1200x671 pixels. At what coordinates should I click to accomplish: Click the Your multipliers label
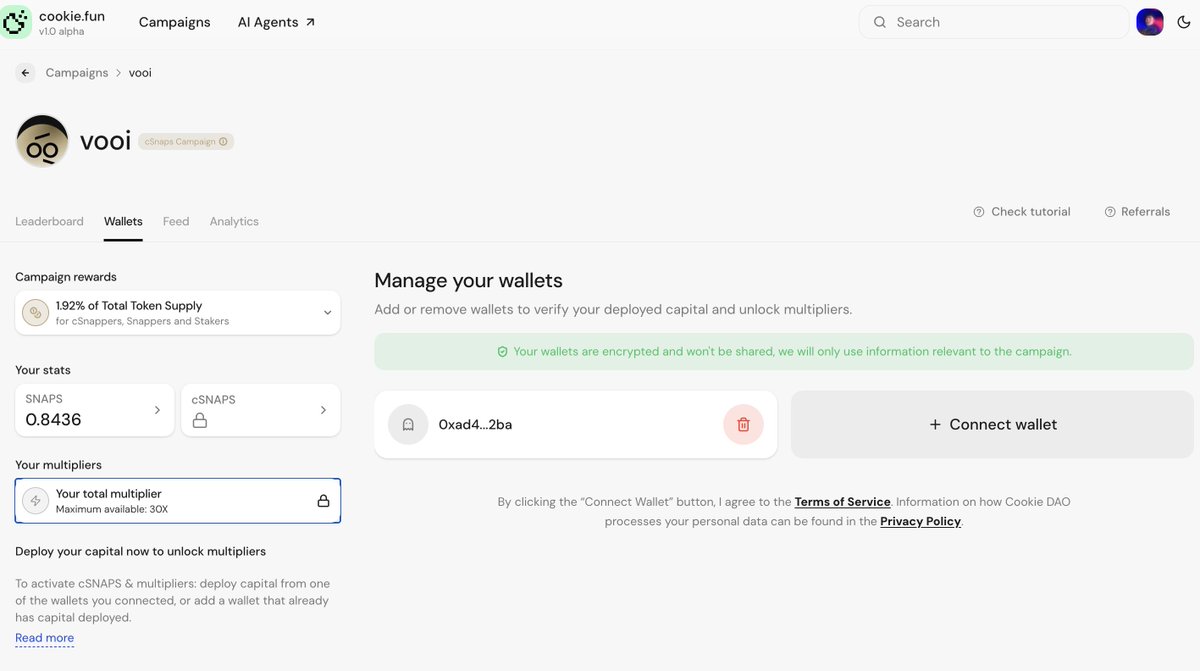click(58, 465)
